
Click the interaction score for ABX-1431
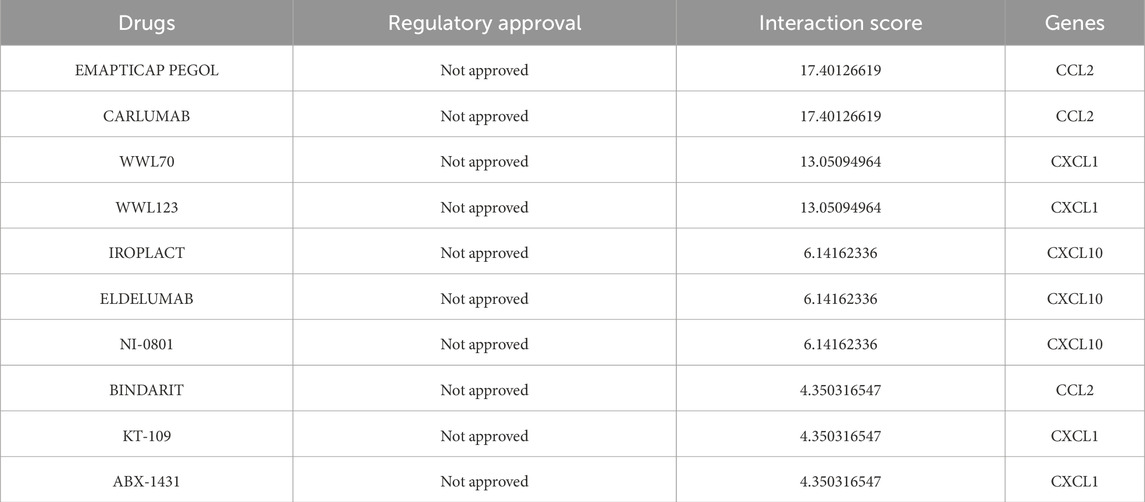(x=840, y=482)
